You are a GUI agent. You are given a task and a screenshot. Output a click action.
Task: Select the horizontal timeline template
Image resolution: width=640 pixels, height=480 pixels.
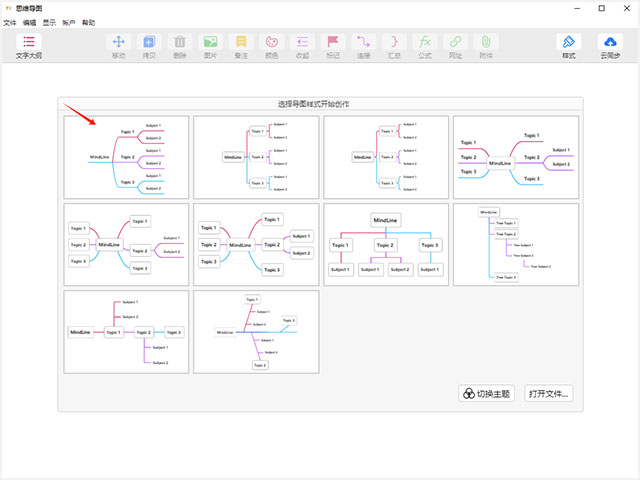[x=126, y=332]
